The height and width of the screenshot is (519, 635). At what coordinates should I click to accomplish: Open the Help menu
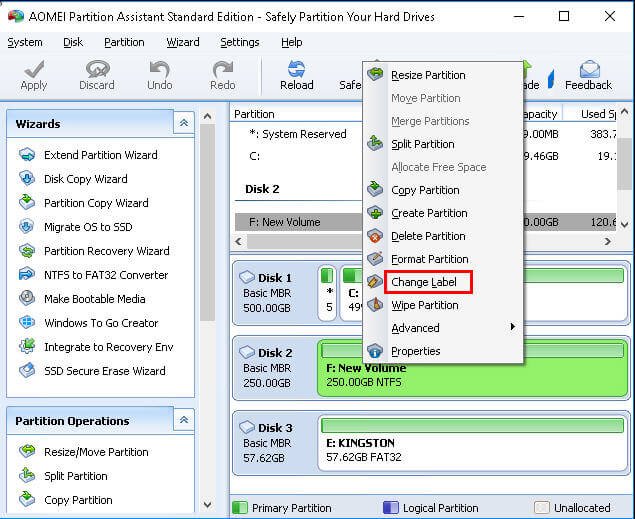(x=292, y=42)
